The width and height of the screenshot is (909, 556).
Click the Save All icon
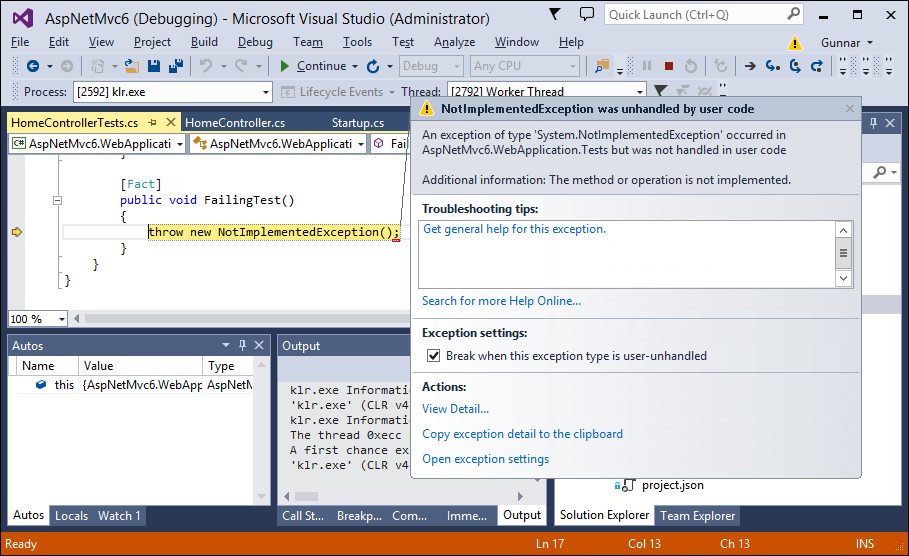pyautogui.click(x=176, y=66)
